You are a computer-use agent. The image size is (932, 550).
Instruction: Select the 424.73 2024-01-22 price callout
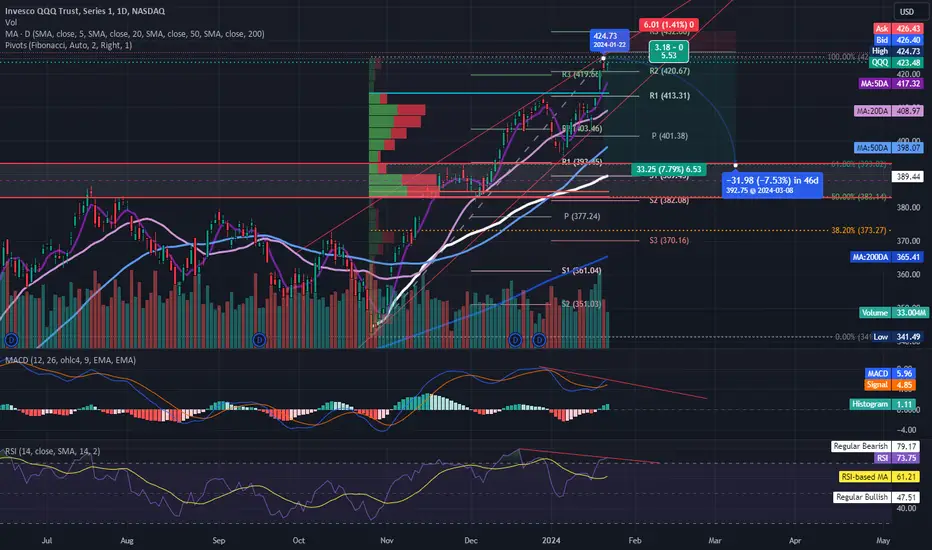click(x=609, y=40)
